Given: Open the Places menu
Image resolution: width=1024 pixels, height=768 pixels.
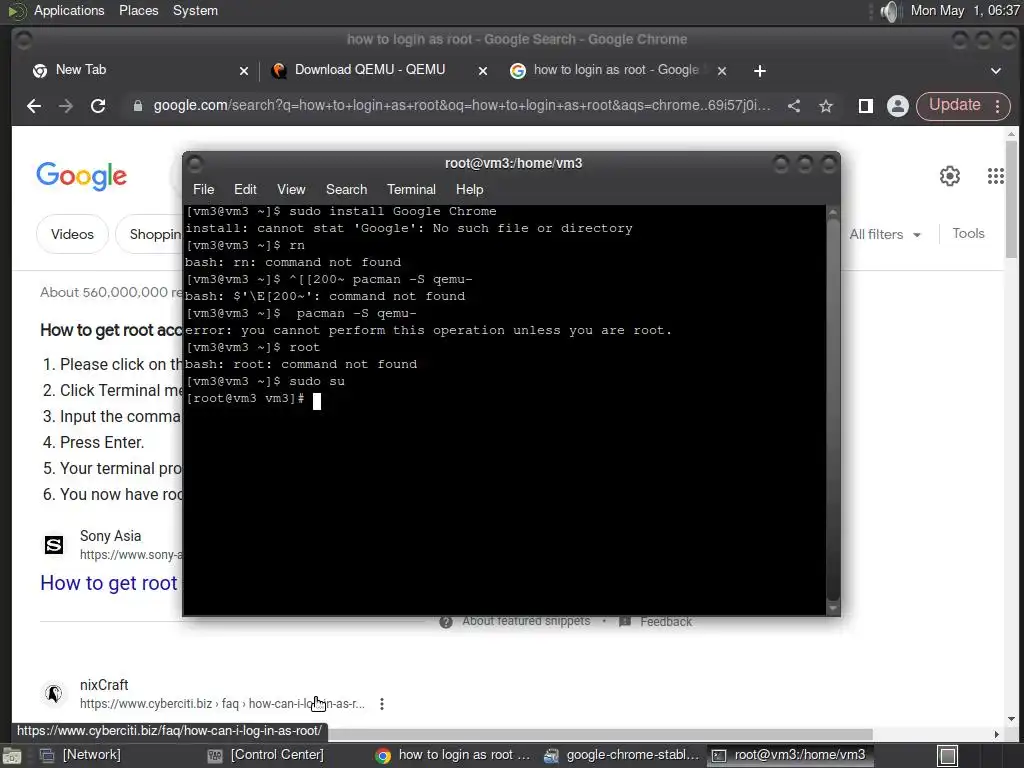Looking at the screenshot, I should pos(138,10).
